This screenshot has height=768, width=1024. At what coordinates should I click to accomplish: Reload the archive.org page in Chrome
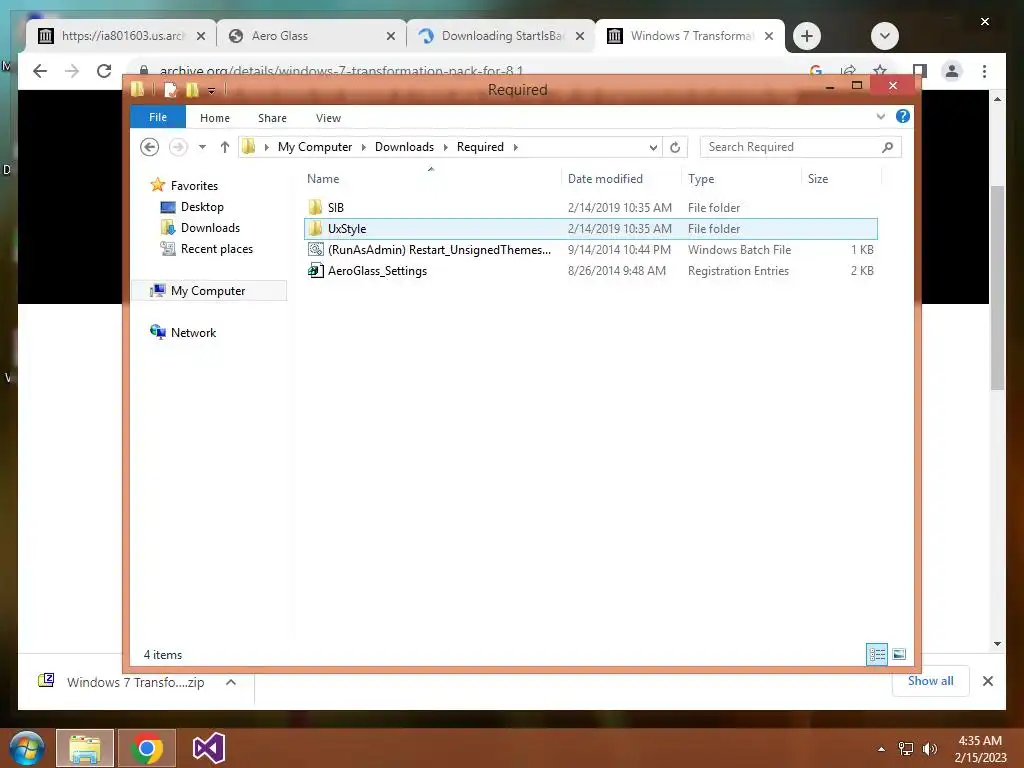[x=104, y=71]
